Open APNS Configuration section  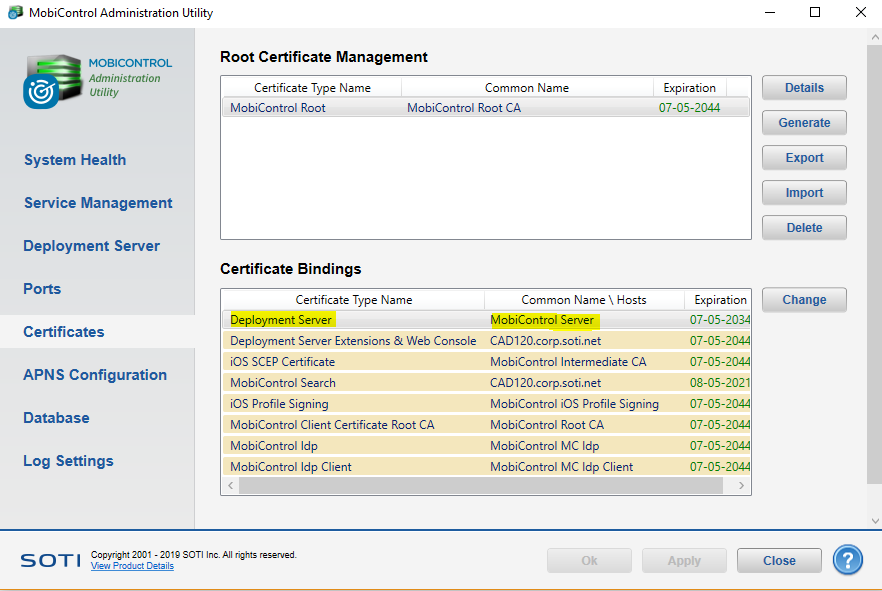[95, 375]
